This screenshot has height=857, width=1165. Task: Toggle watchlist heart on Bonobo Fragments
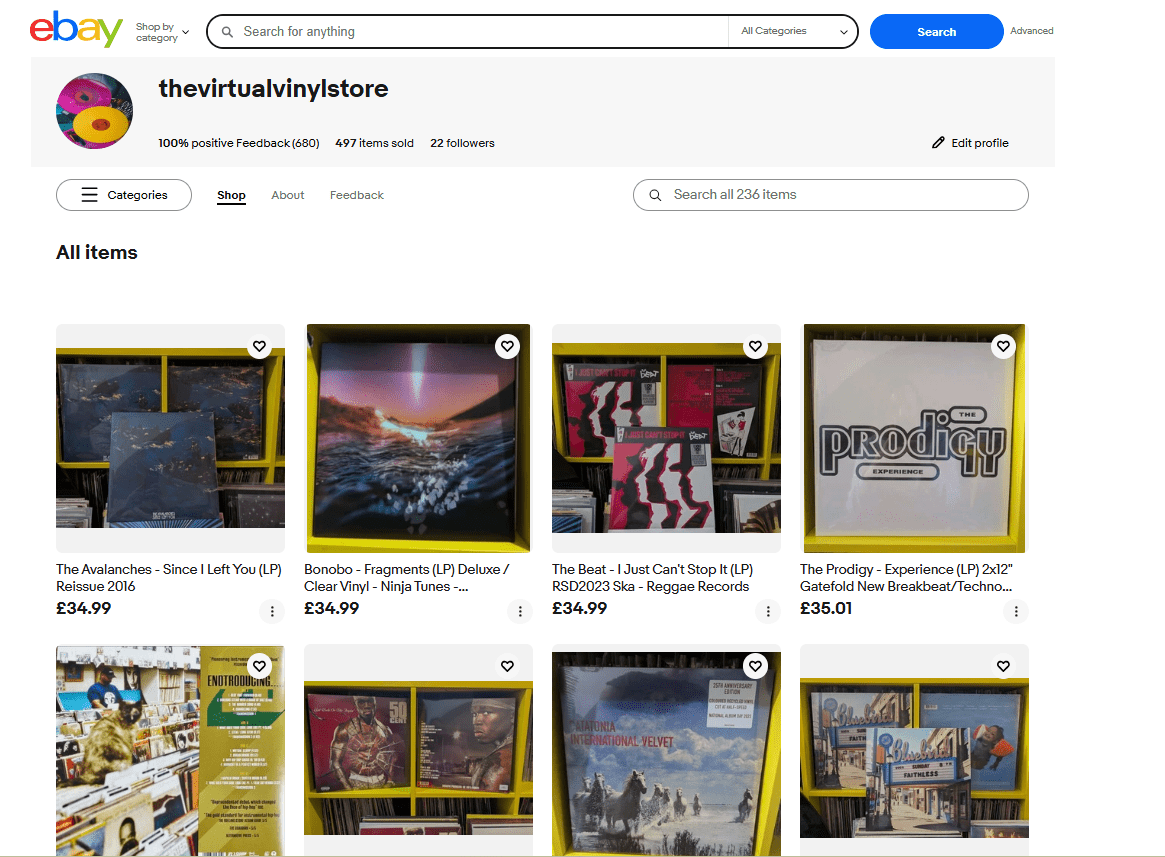point(507,347)
